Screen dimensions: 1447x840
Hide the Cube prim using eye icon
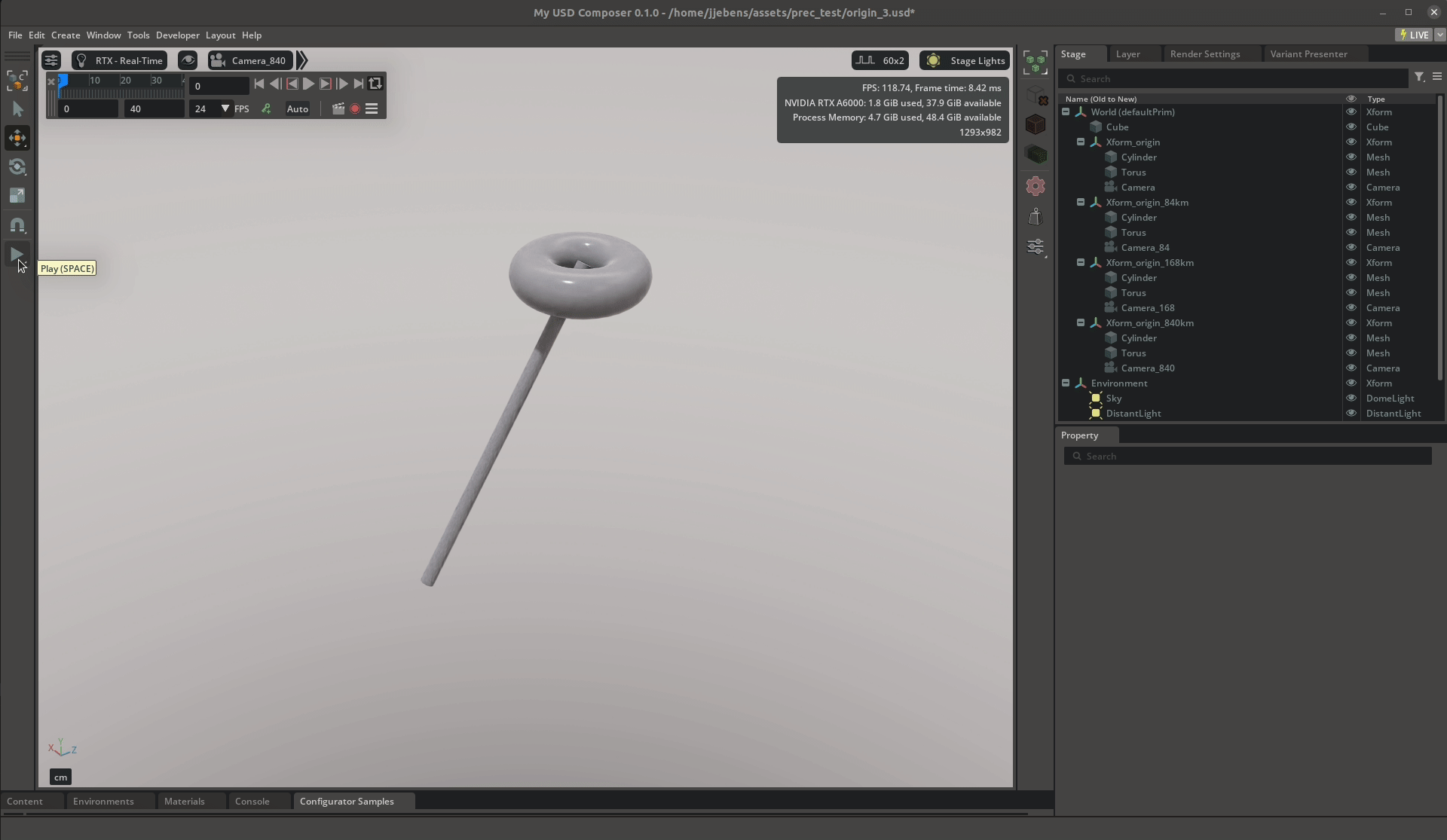(x=1351, y=127)
